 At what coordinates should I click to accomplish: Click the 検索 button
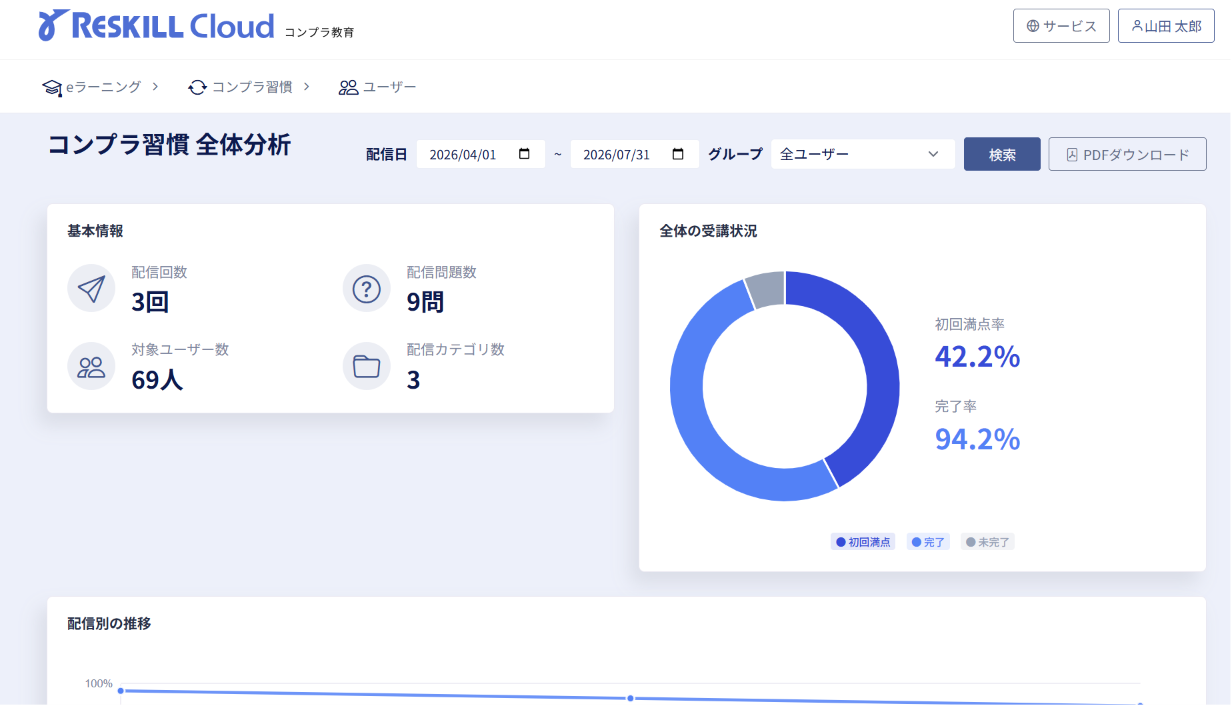[1002, 154]
